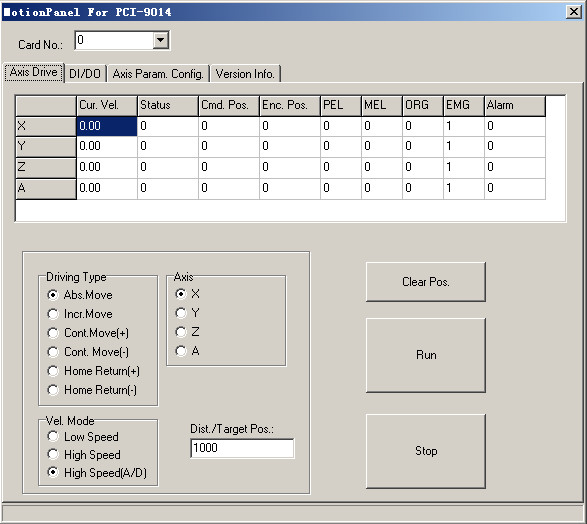Select the A row header in the table

(46, 189)
